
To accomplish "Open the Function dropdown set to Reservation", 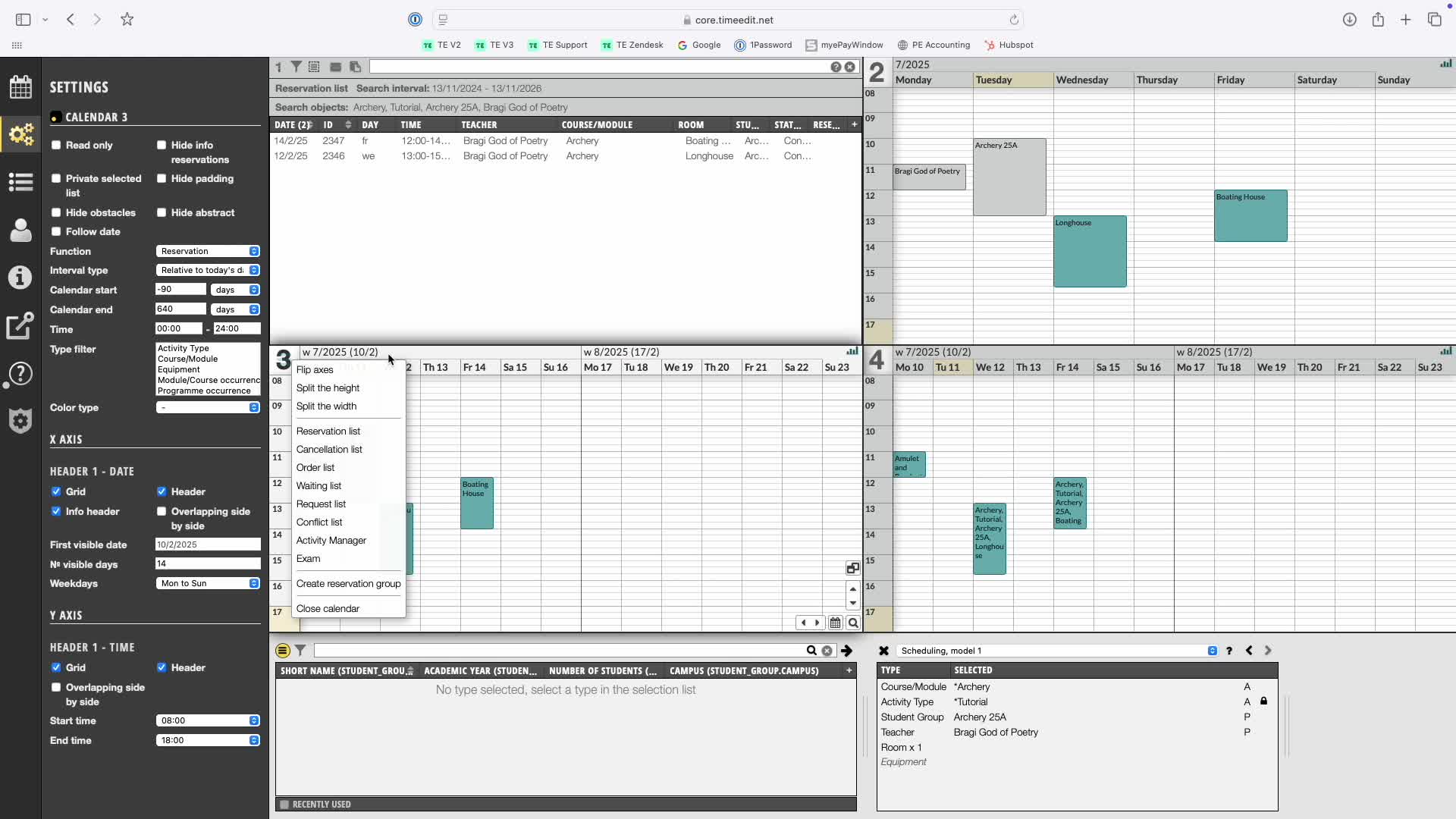I will pos(209,251).
